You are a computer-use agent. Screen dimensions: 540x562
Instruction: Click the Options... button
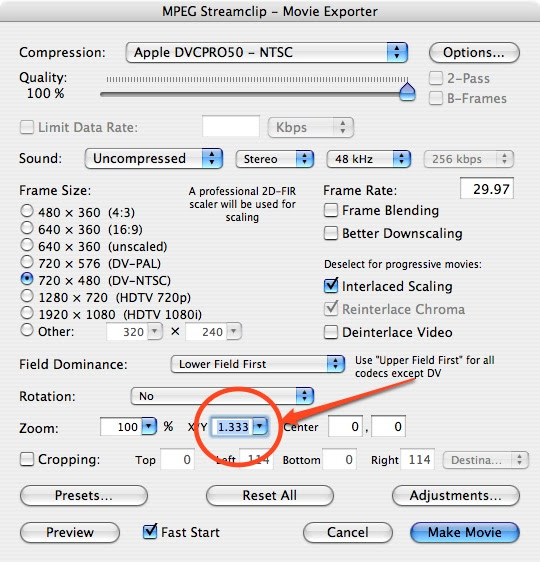pos(474,53)
